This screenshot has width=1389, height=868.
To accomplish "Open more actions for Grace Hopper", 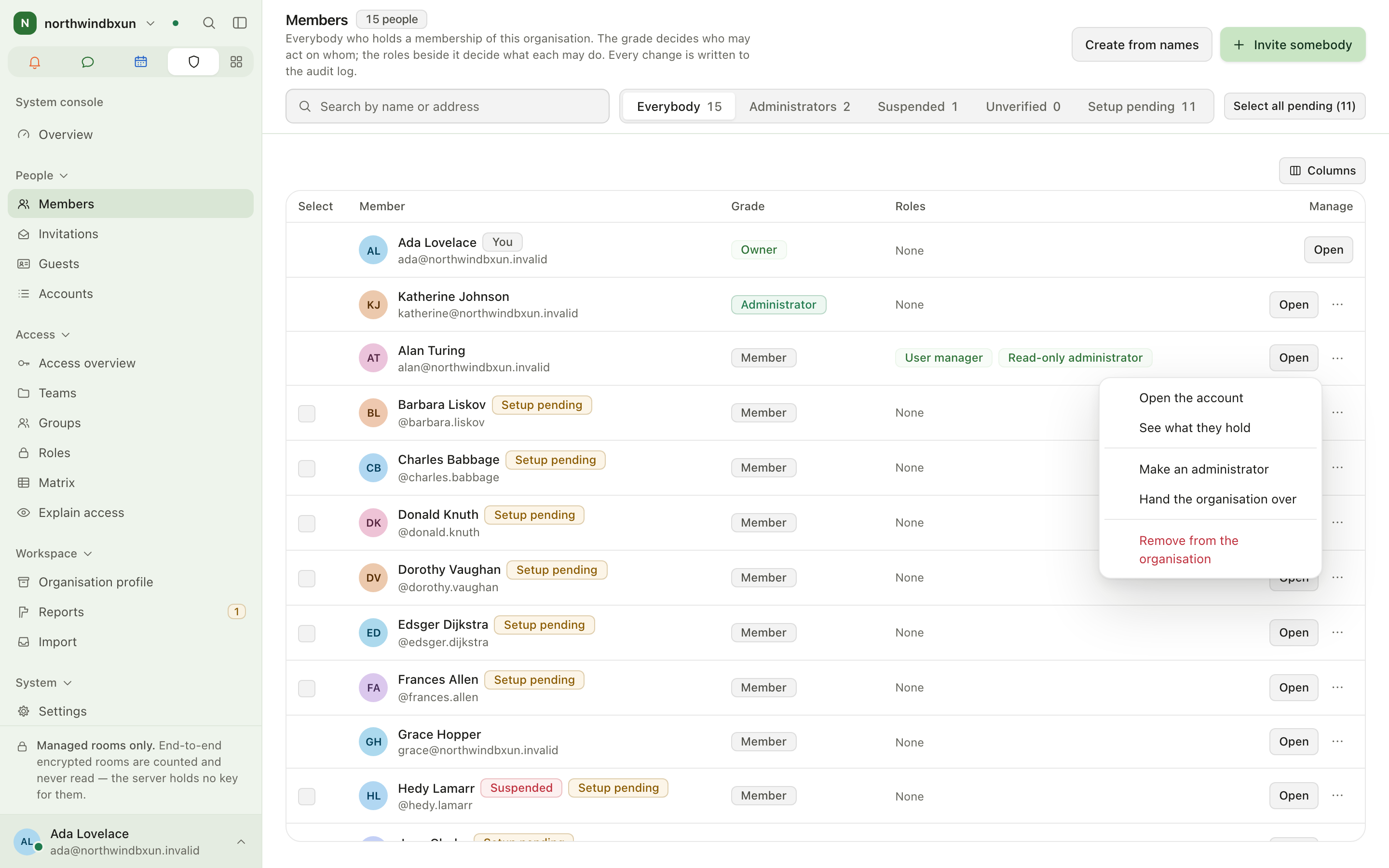I will click(x=1337, y=741).
